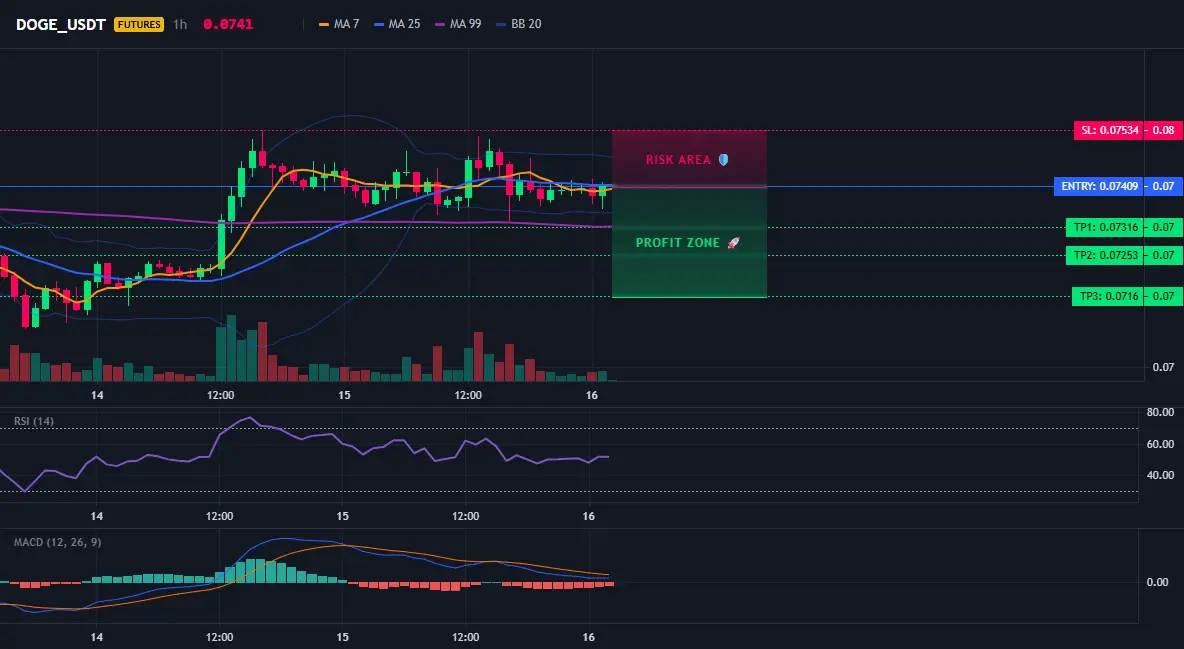
Task: Click the current price 0.0741
Action: tap(228, 24)
